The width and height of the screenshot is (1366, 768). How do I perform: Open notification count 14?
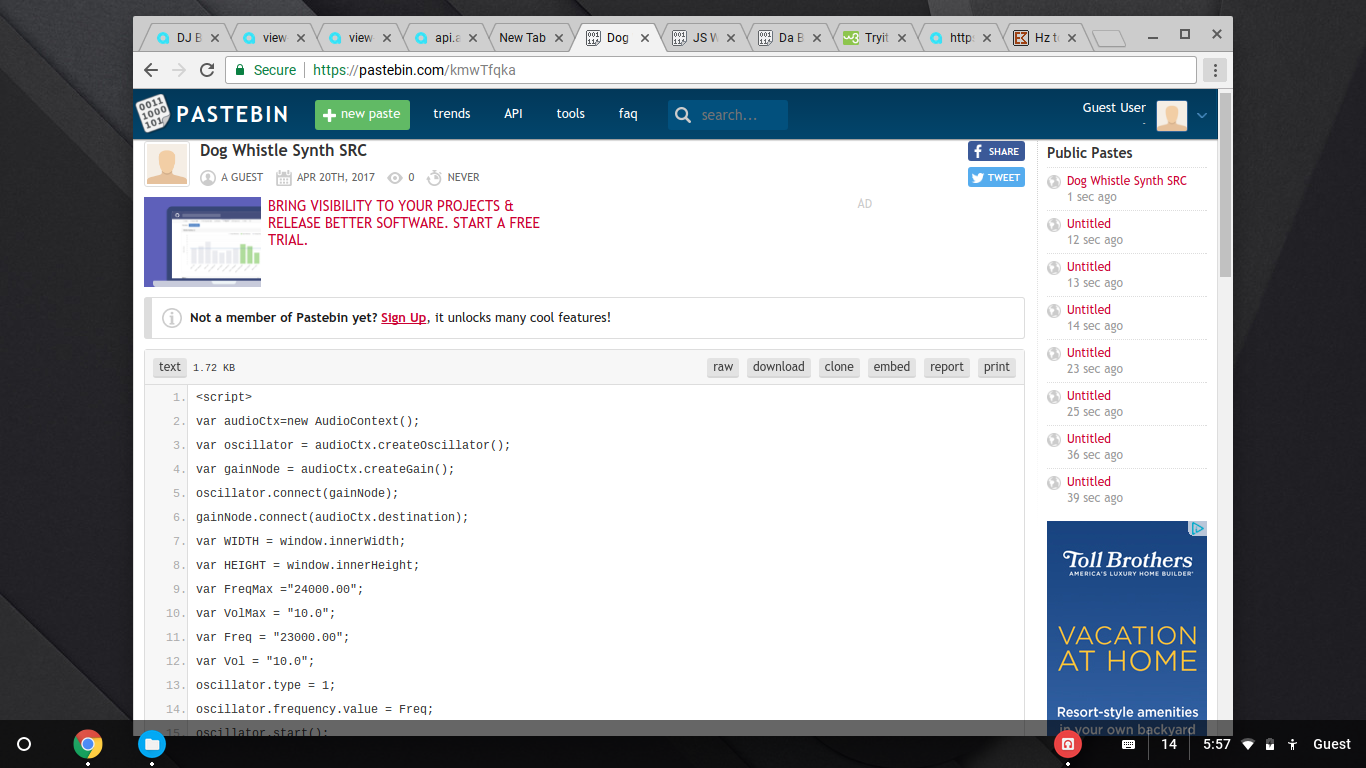[1169, 744]
